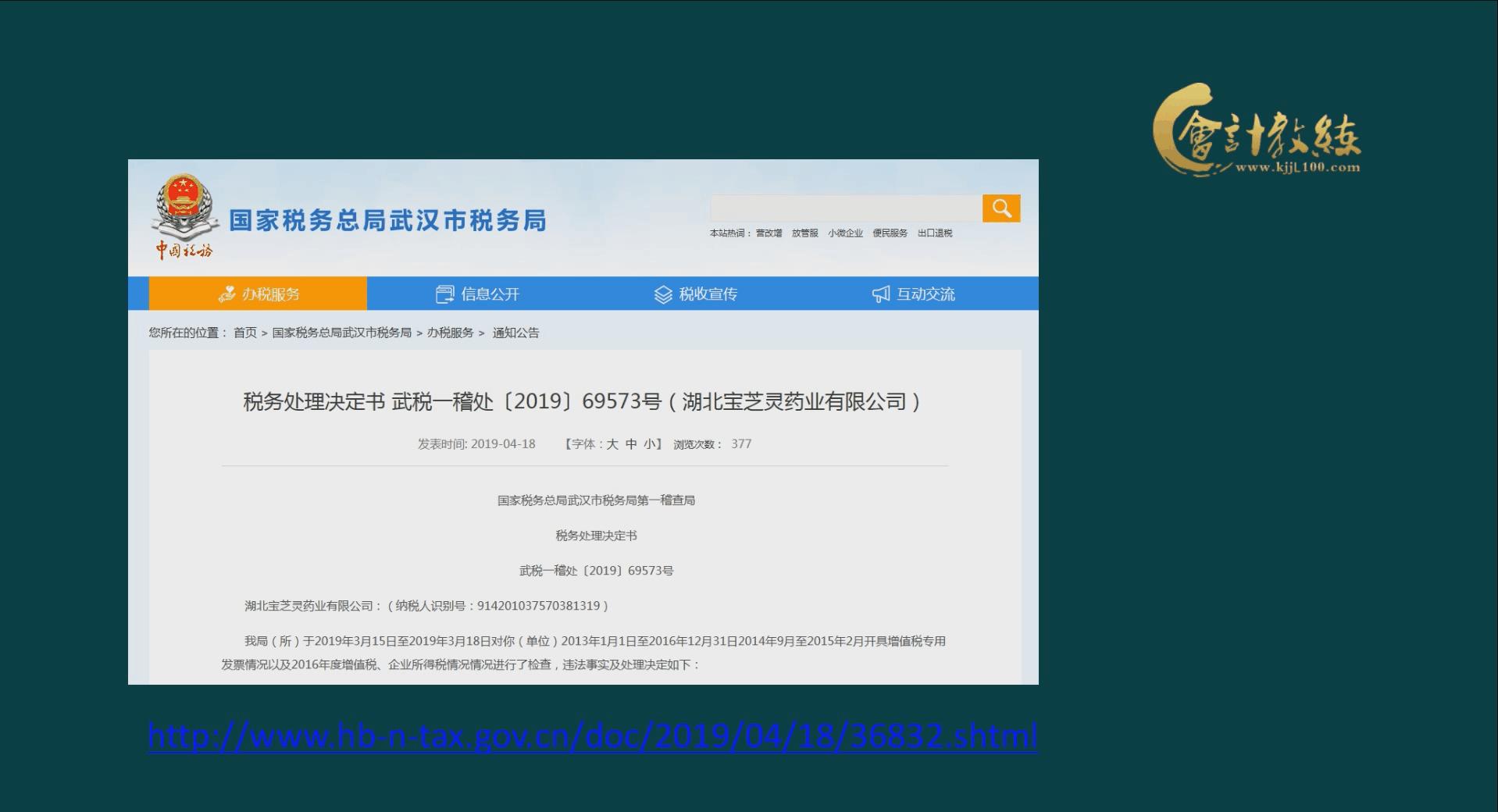
Task: Open the hb-n-tax.gov.cn article URL link
Action: tap(591, 735)
